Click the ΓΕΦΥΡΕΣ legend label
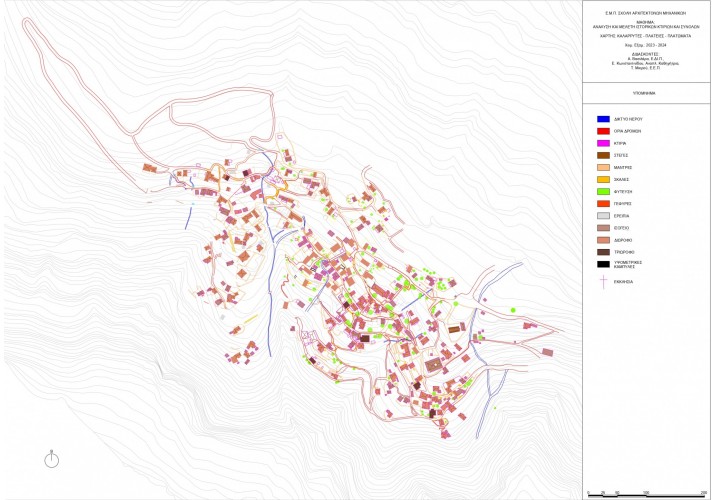Screen dimensions: 715x500 (x=622, y=204)
